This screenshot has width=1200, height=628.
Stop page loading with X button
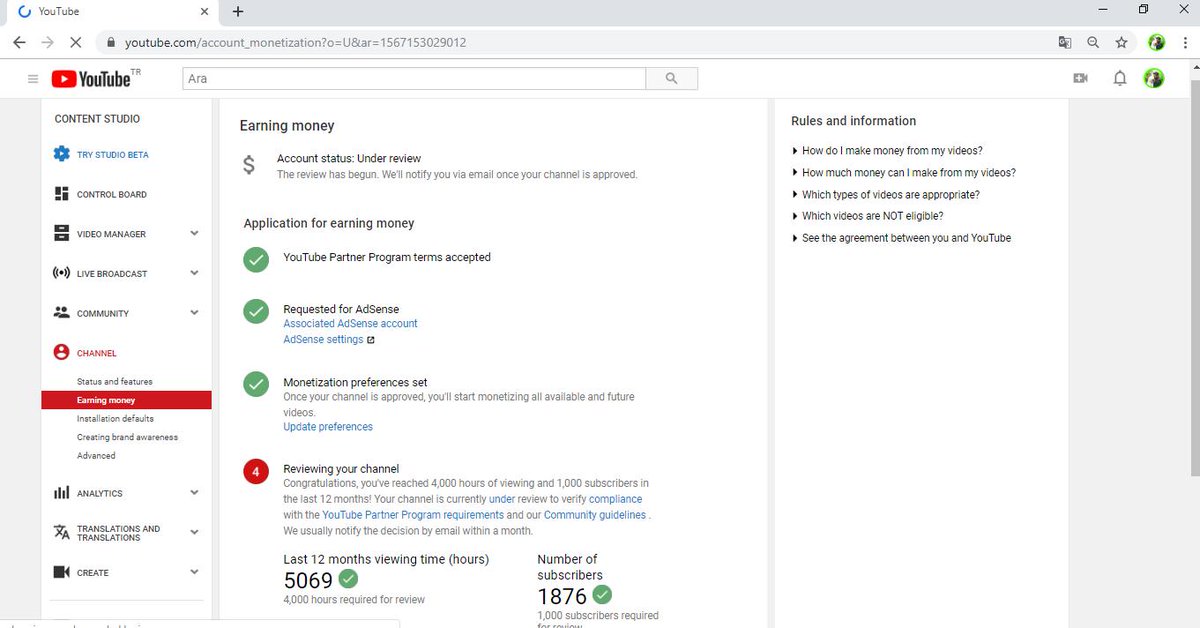77,43
